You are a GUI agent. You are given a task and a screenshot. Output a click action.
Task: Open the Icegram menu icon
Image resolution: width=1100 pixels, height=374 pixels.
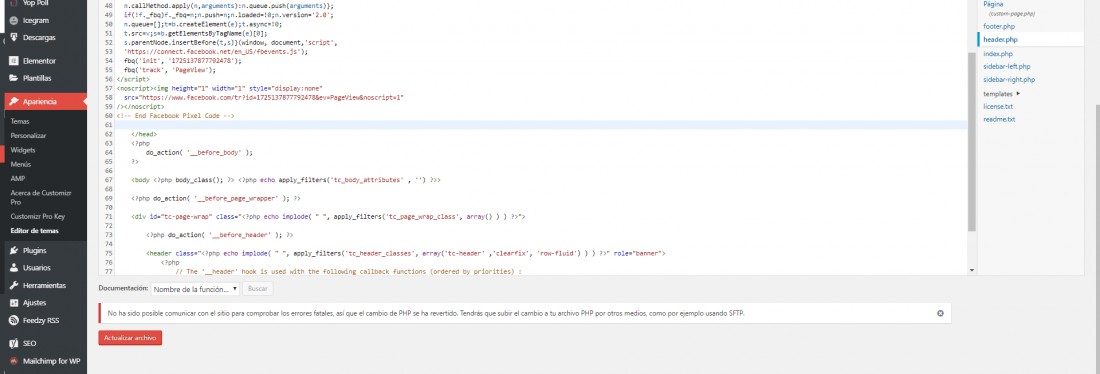point(13,20)
